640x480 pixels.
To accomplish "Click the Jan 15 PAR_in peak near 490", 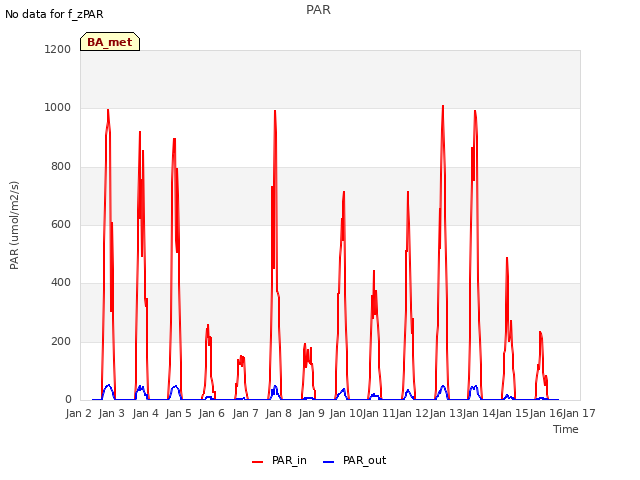I will 507,259.
